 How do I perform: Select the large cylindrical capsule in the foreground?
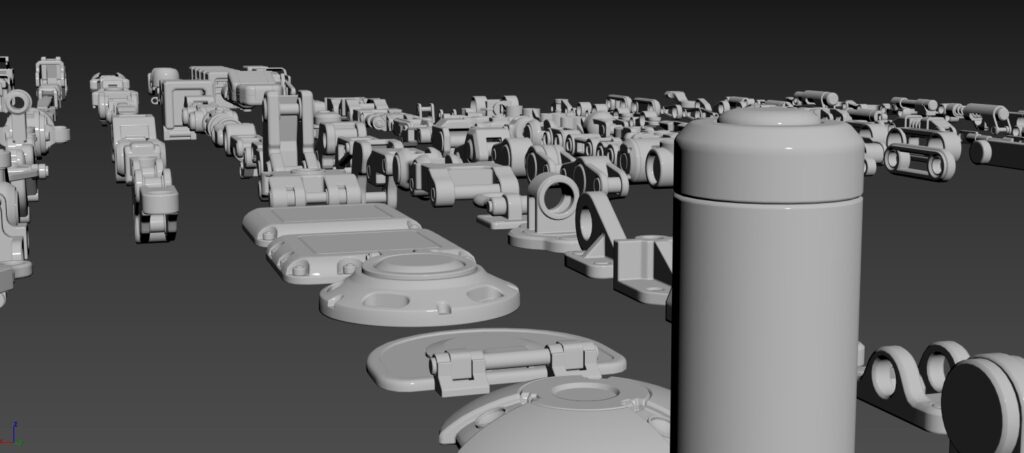tap(769, 281)
